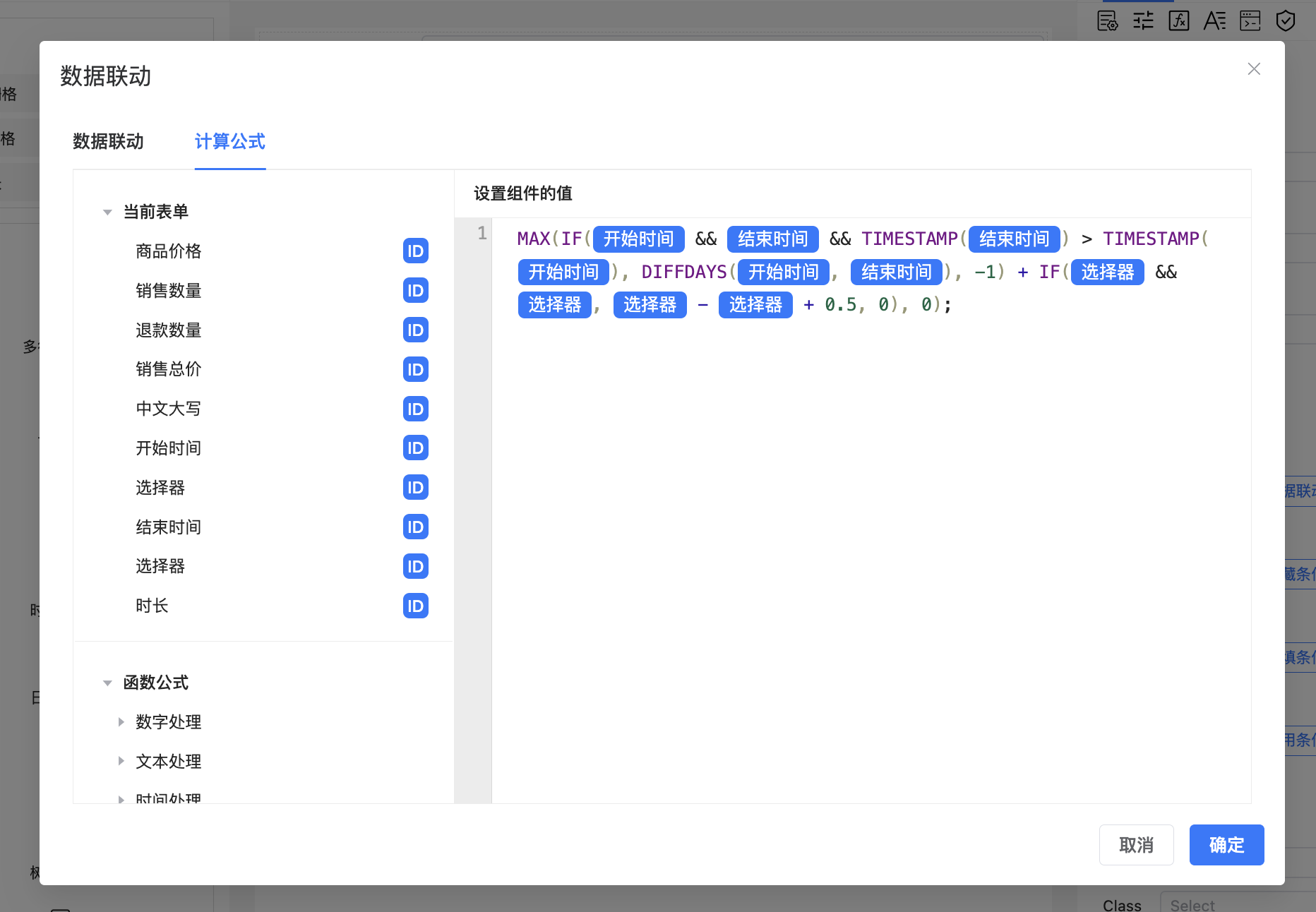Open the shield icon in top toolbar
Screen dimensions: 1316x912
click(1286, 20)
